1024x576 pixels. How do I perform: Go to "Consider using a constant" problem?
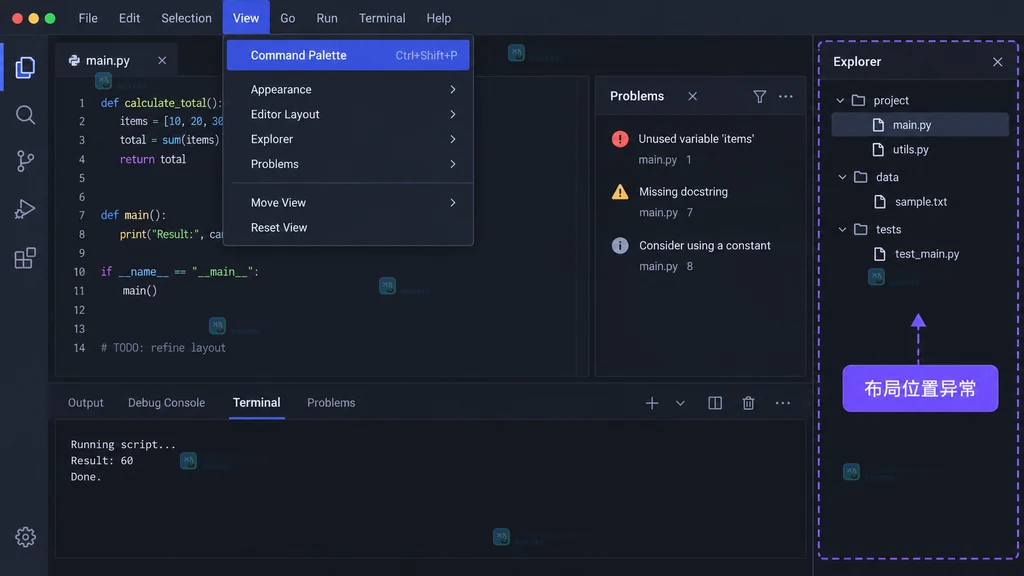click(705, 246)
